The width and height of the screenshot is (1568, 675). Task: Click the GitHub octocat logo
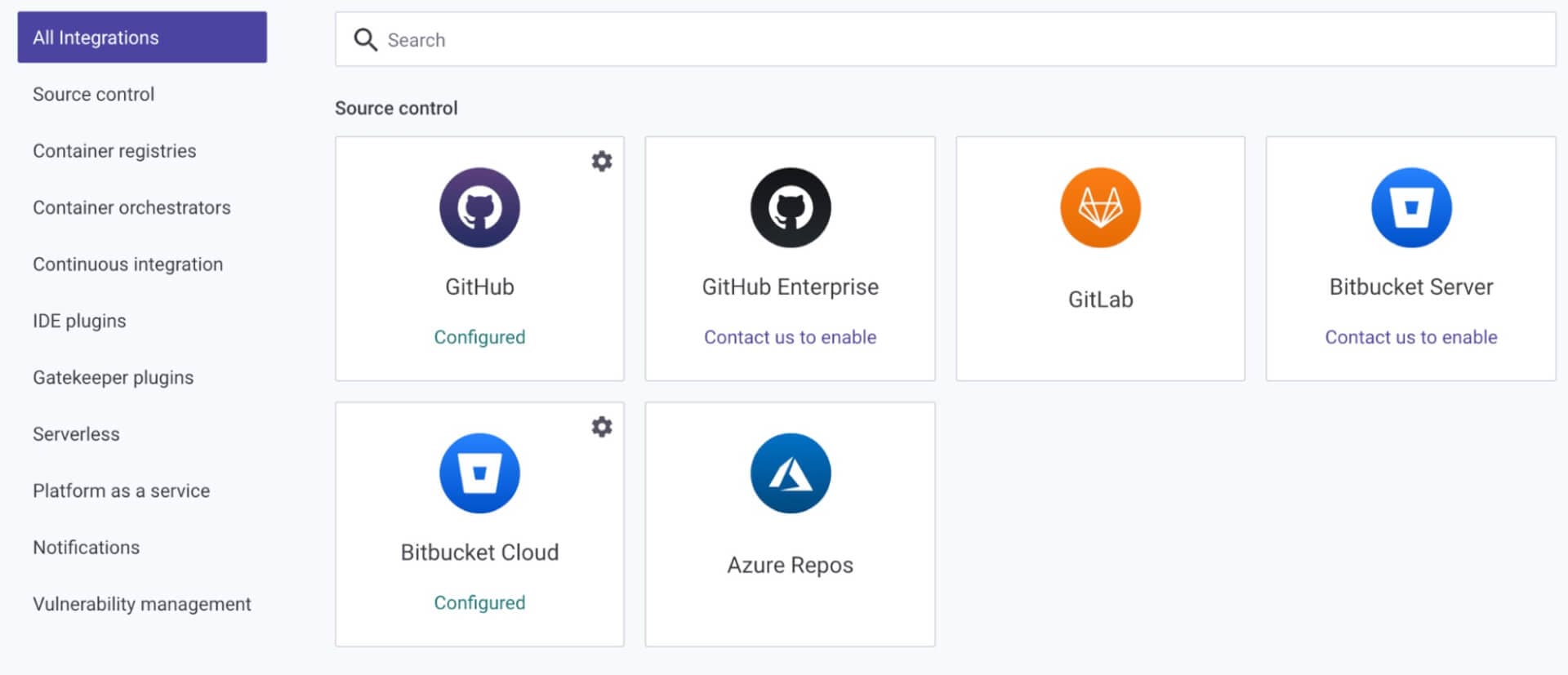pos(479,208)
